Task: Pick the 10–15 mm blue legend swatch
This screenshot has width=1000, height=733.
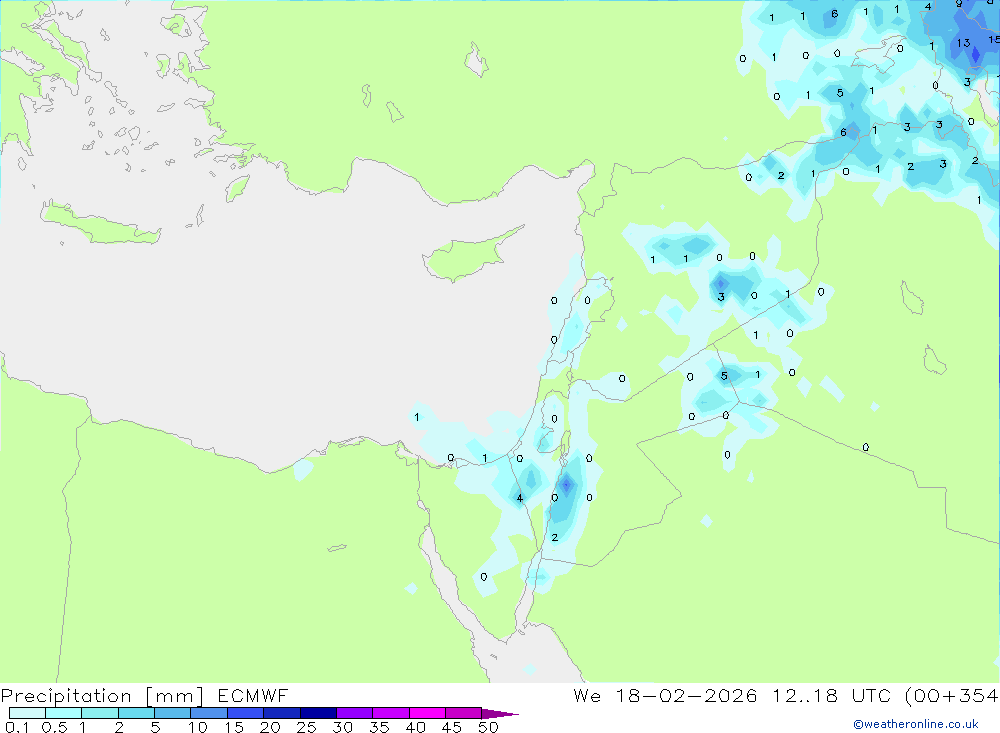Action: (x=209, y=713)
